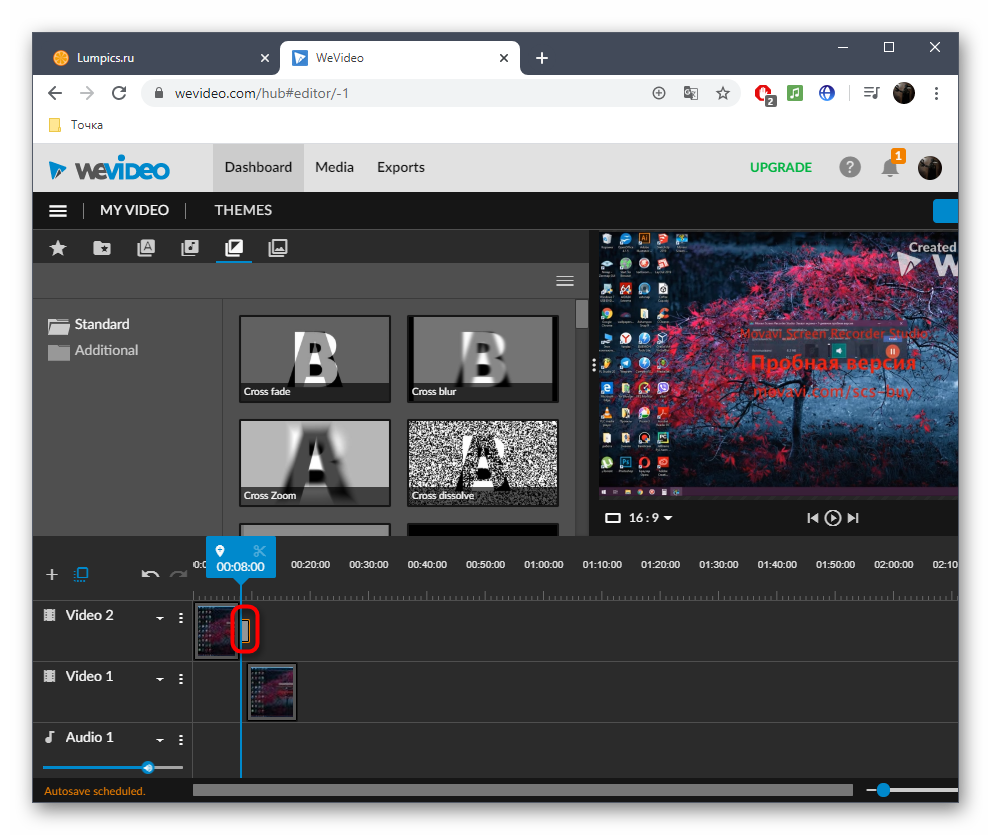Toggle the timeline snapping mode icon

pyautogui.click(x=82, y=574)
